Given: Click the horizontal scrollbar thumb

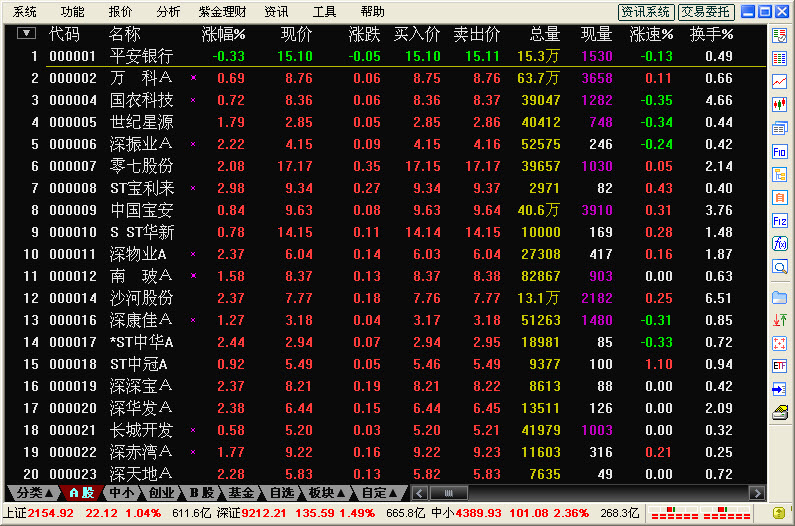Looking at the screenshot, I should (448, 493).
